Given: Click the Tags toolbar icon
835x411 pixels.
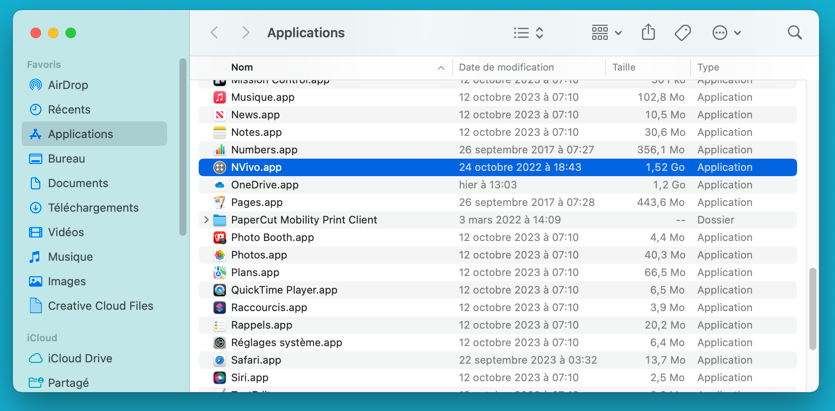Looking at the screenshot, I should [x=683, y=33].
